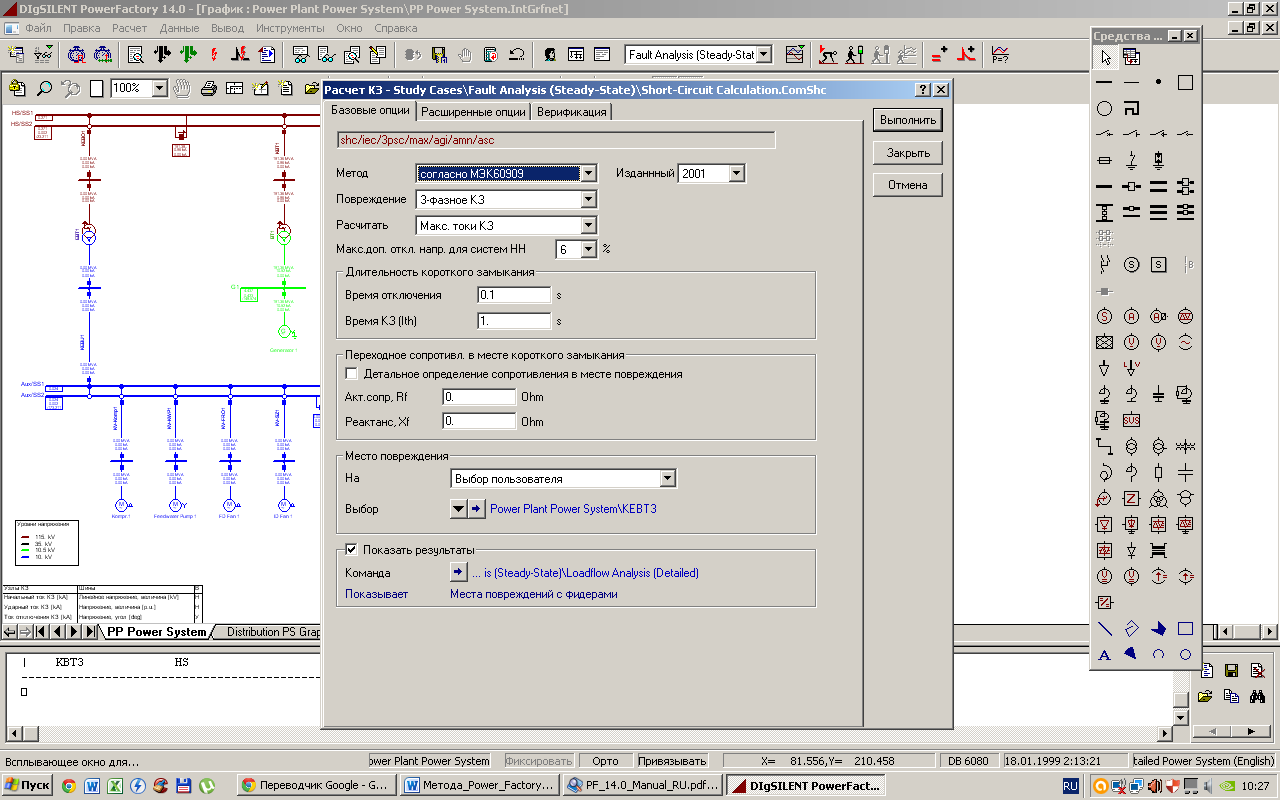The width and height of the screenshot is (1280, 800).
Task: Open the Справка menu
Action: (x=395, y=28)
